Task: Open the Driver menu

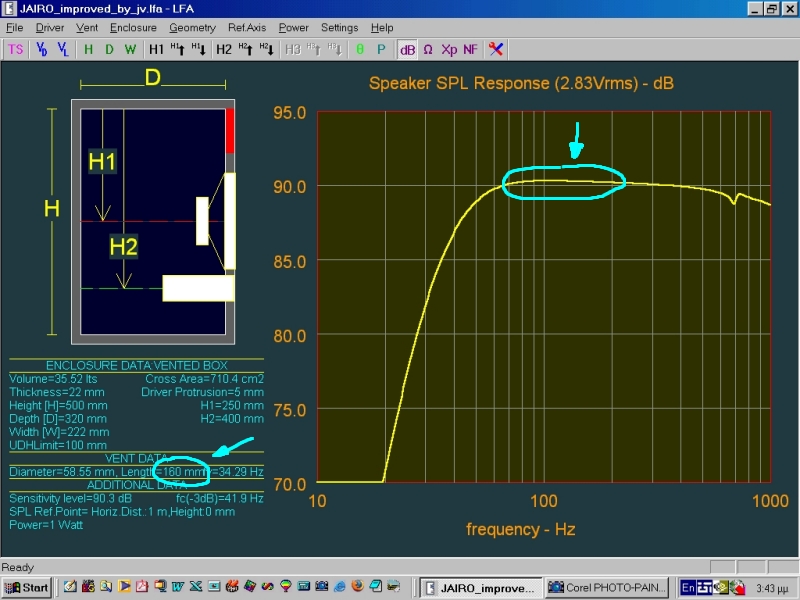Action: click(49, 28)
